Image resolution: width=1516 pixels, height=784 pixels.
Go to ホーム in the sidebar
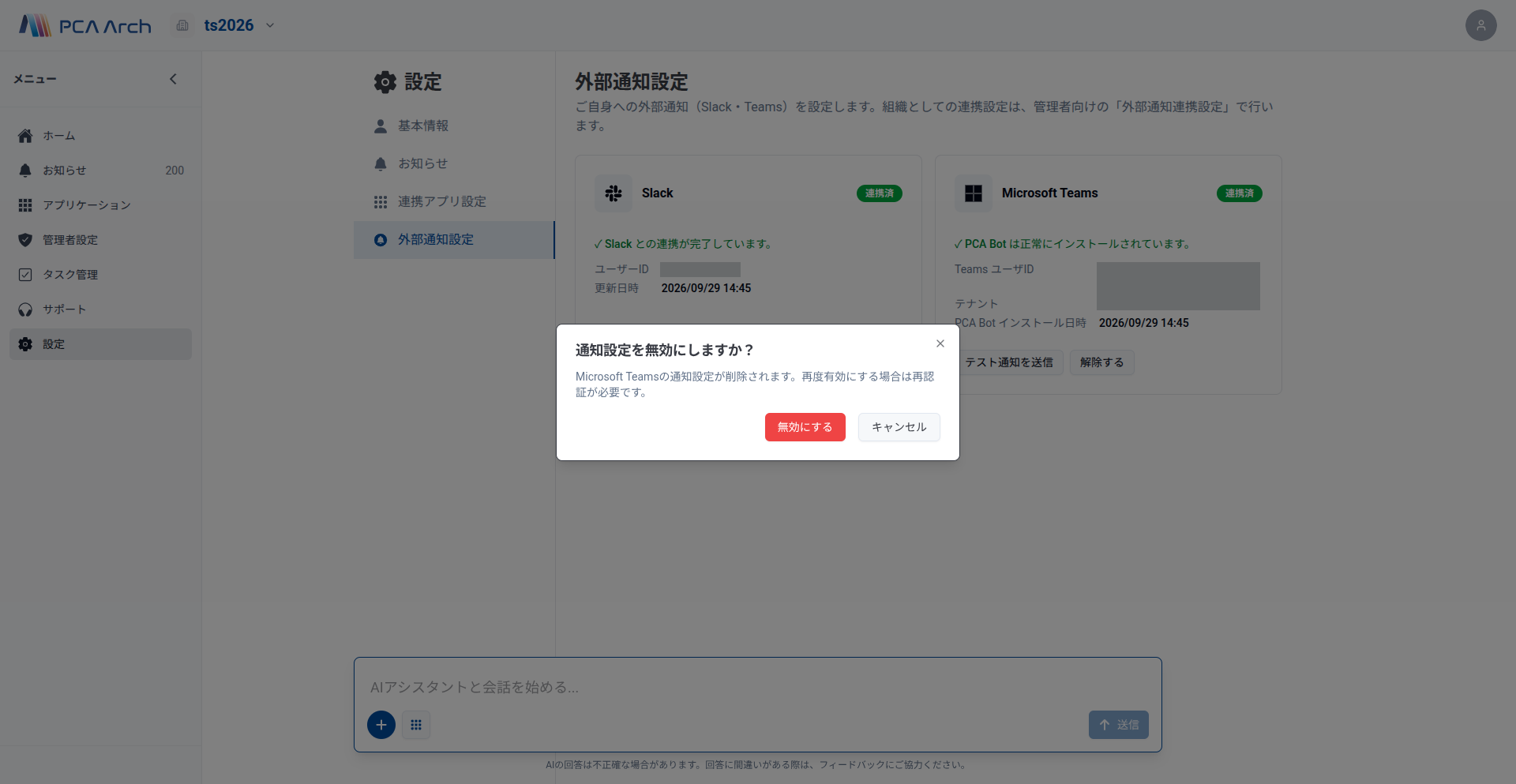(100, 136)
